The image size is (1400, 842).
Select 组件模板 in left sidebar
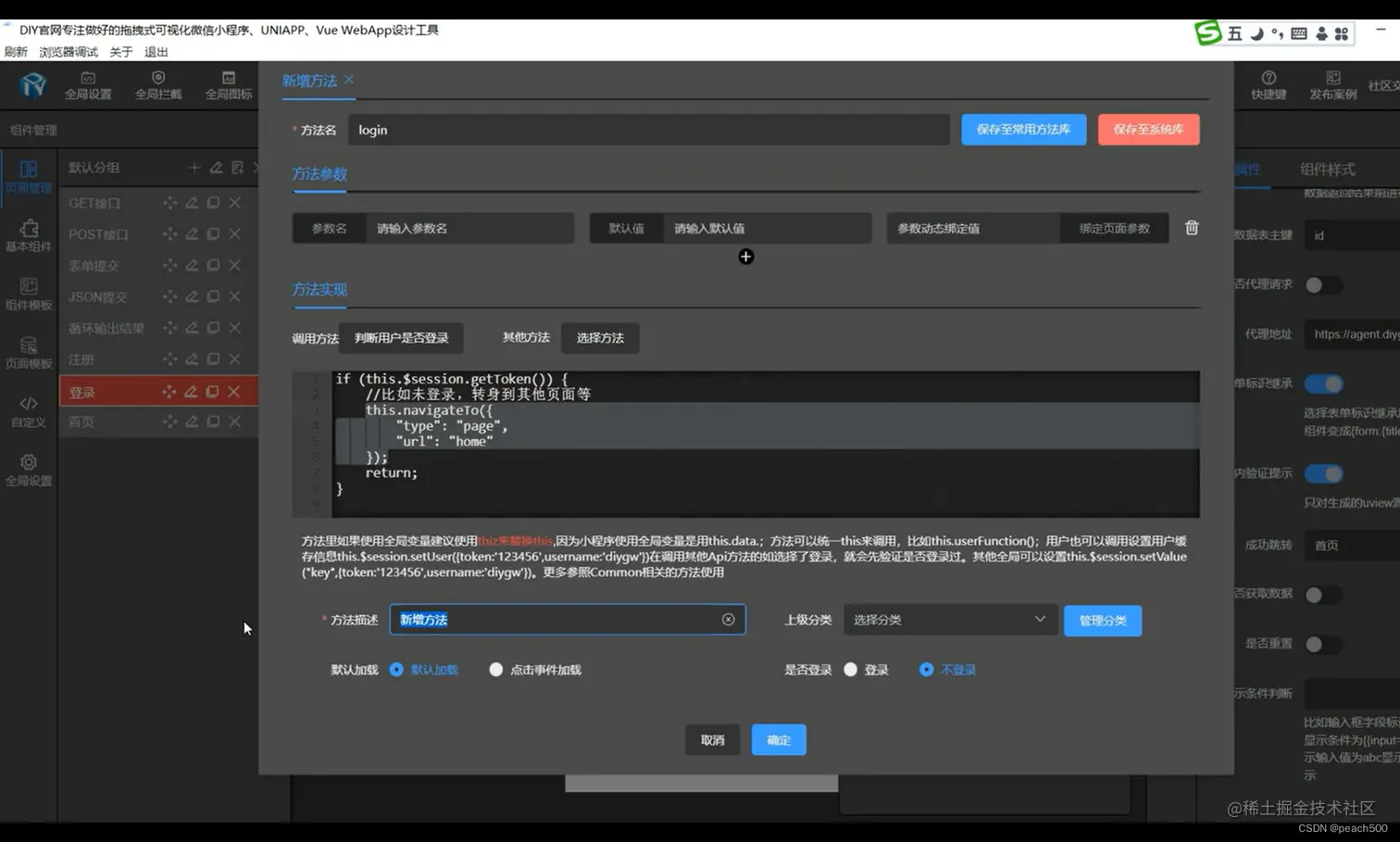coord(29,294)
